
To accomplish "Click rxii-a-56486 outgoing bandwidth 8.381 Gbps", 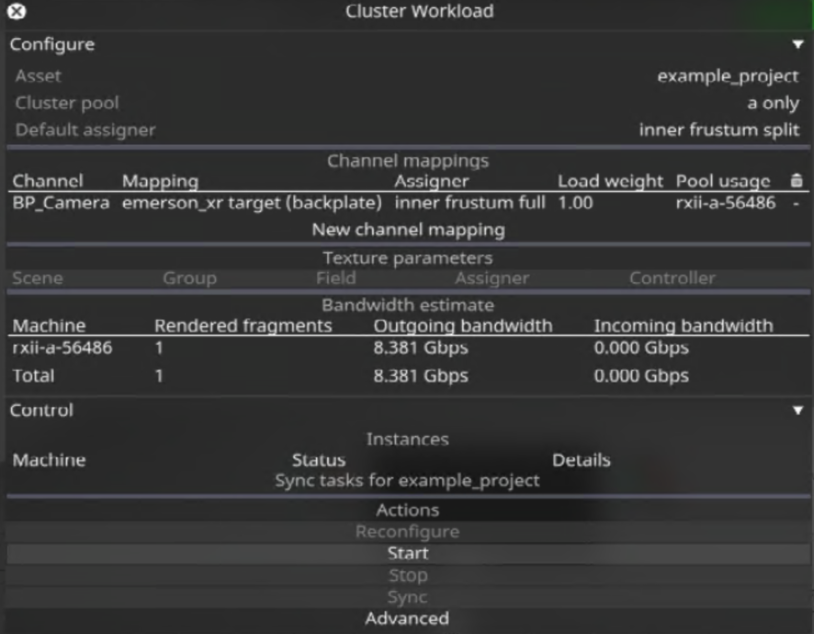I will coord(420,347).
